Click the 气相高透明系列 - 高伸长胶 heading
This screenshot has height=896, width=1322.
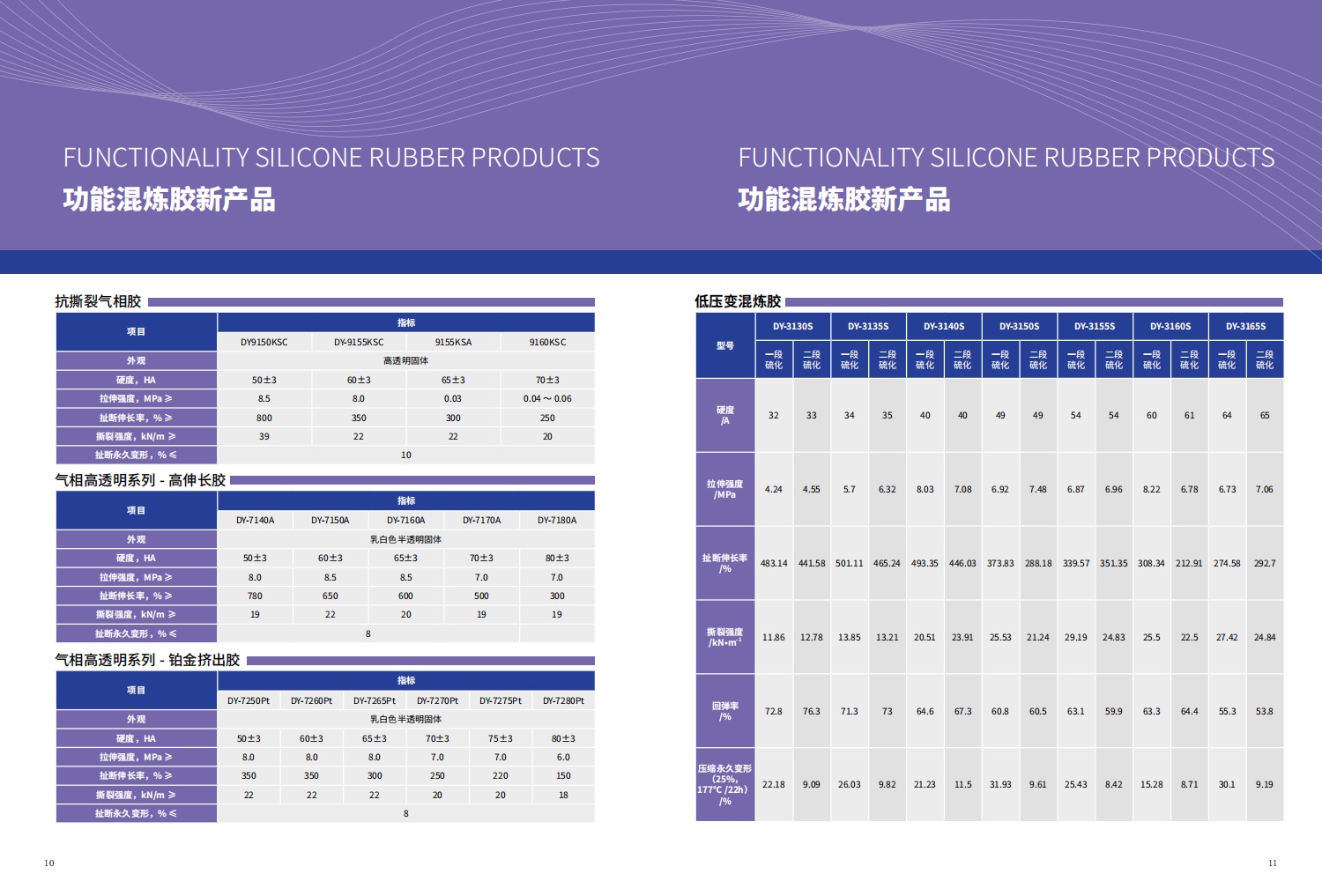(140, 480)
